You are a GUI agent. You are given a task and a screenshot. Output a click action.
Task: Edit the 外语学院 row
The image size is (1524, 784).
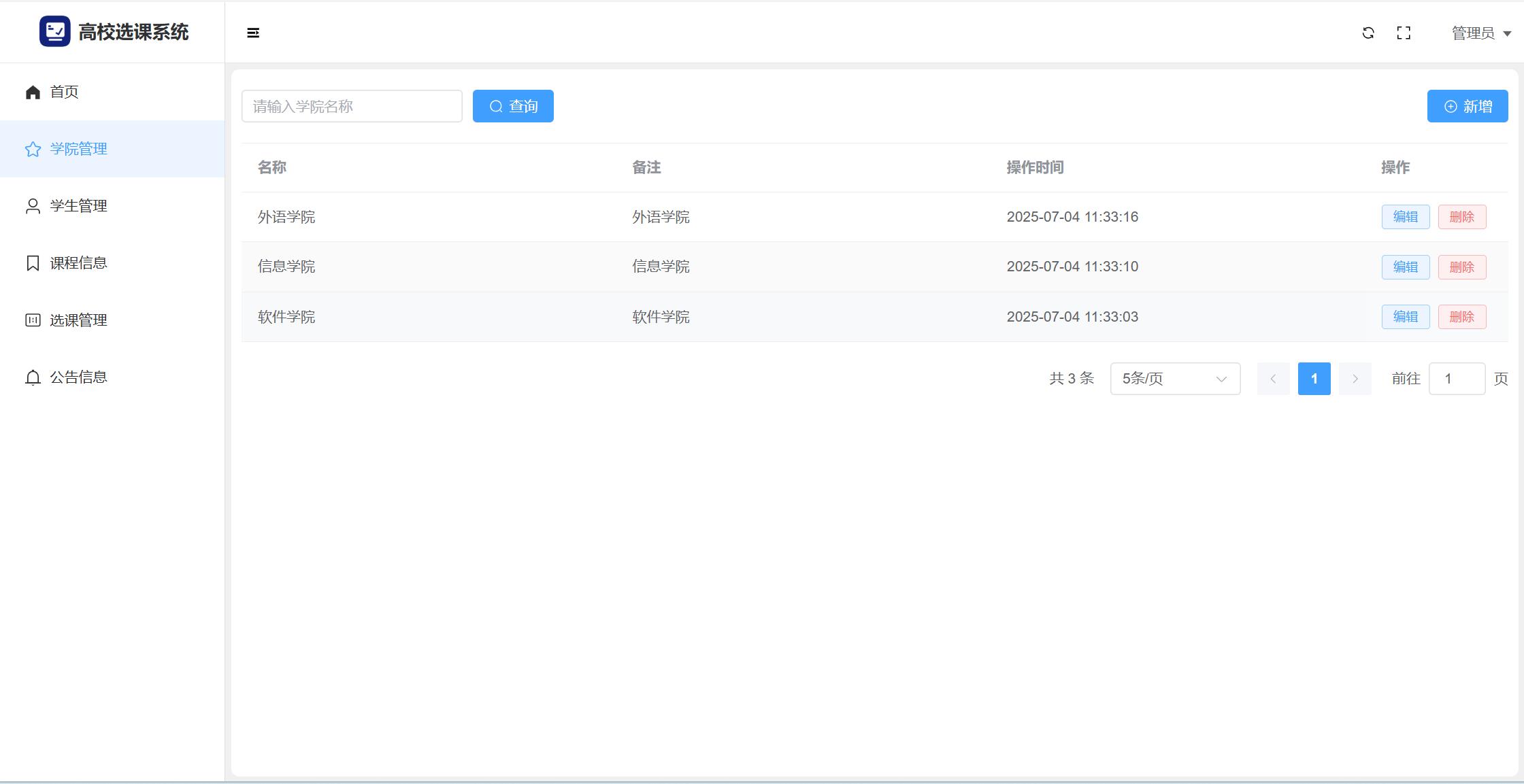point(1405,217)
